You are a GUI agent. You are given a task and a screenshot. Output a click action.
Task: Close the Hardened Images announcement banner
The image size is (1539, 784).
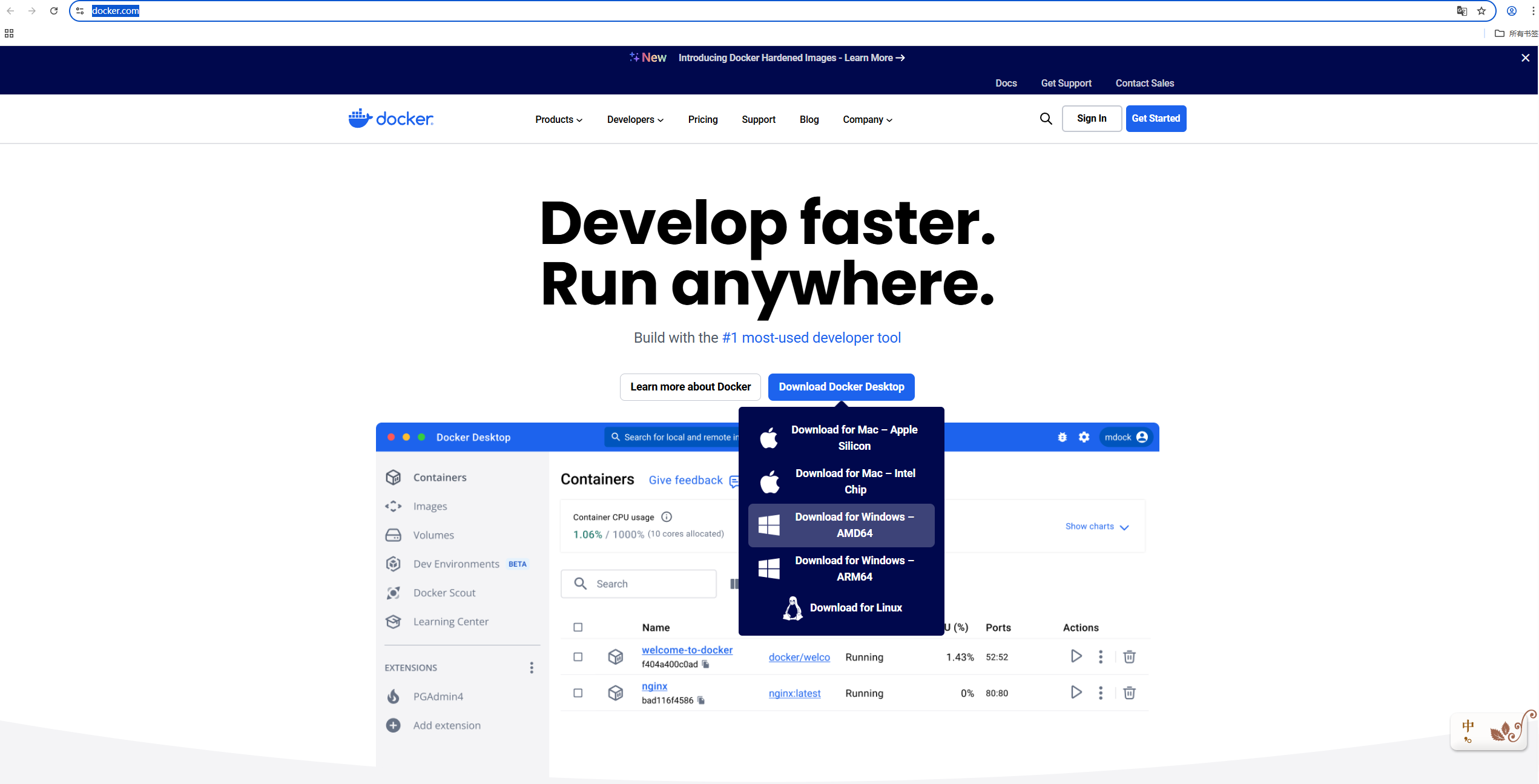1525,58
